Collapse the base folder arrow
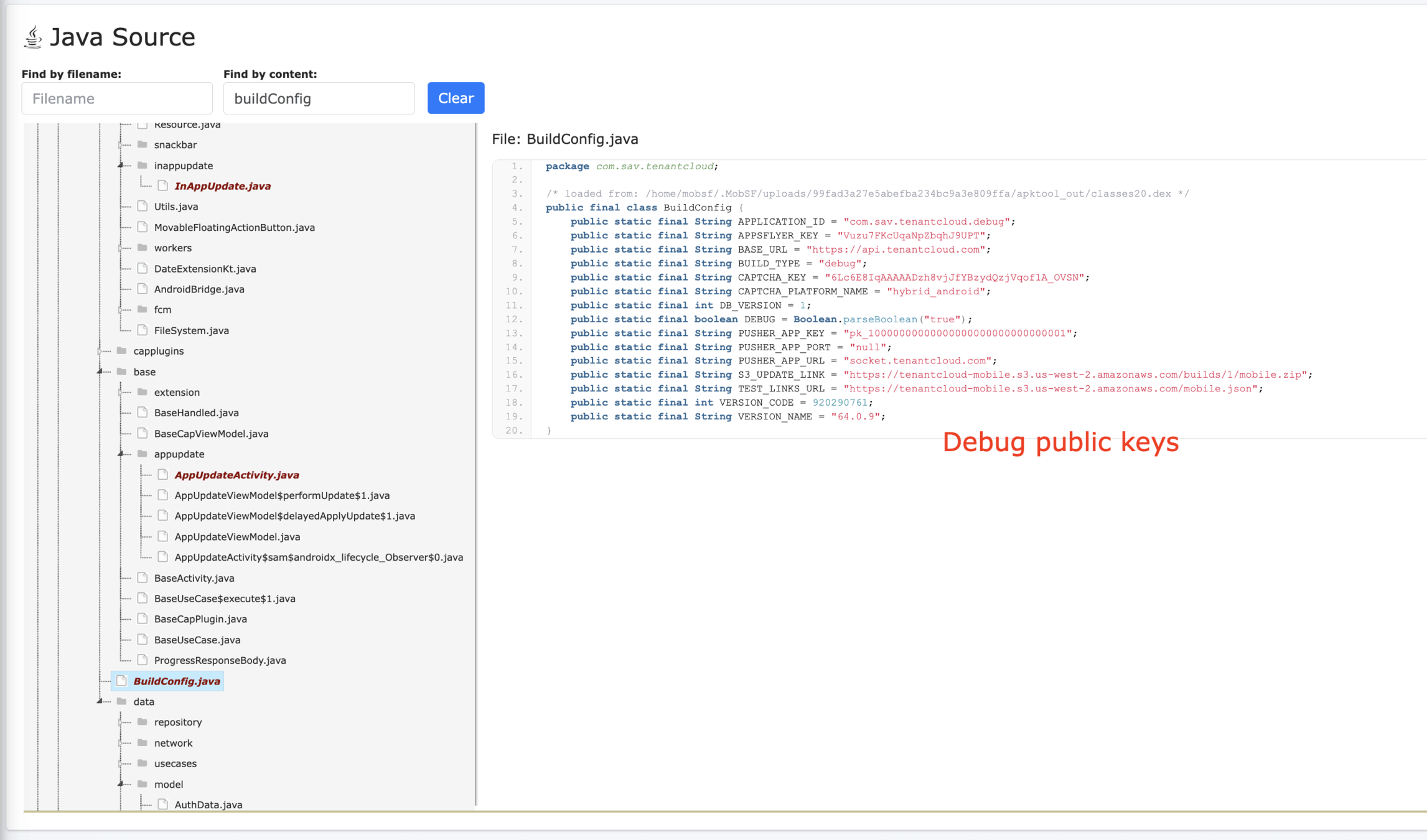1427x840 pixels. click(100, 371)
